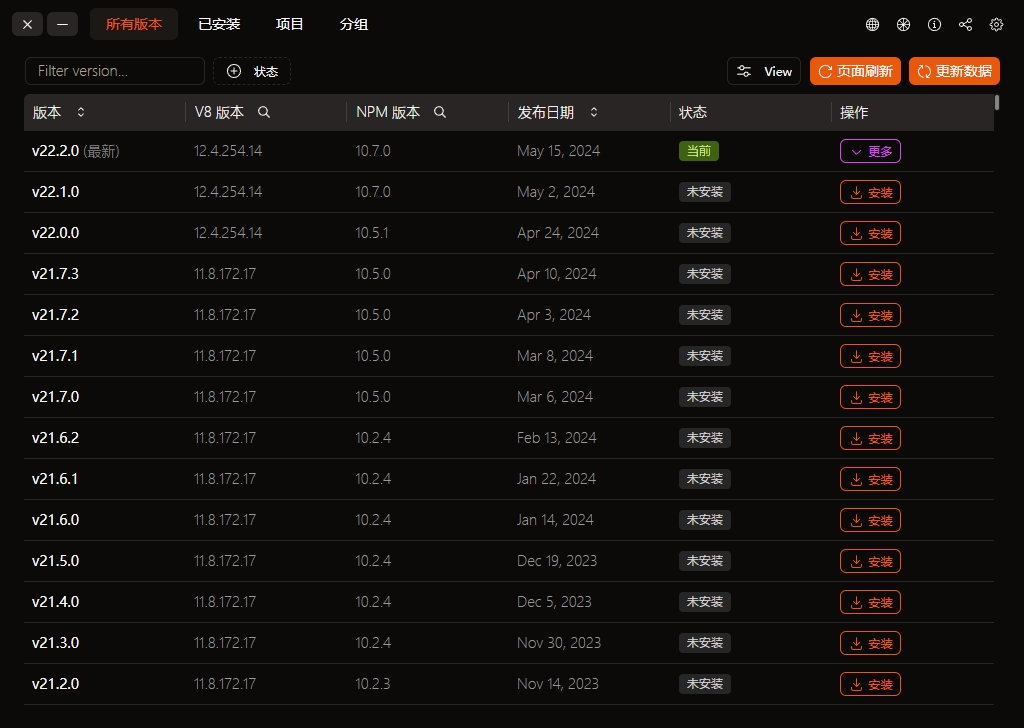Screen dimensions: 1024x728
Task: Click the 页面刷新 button
Action: (855, 71)
